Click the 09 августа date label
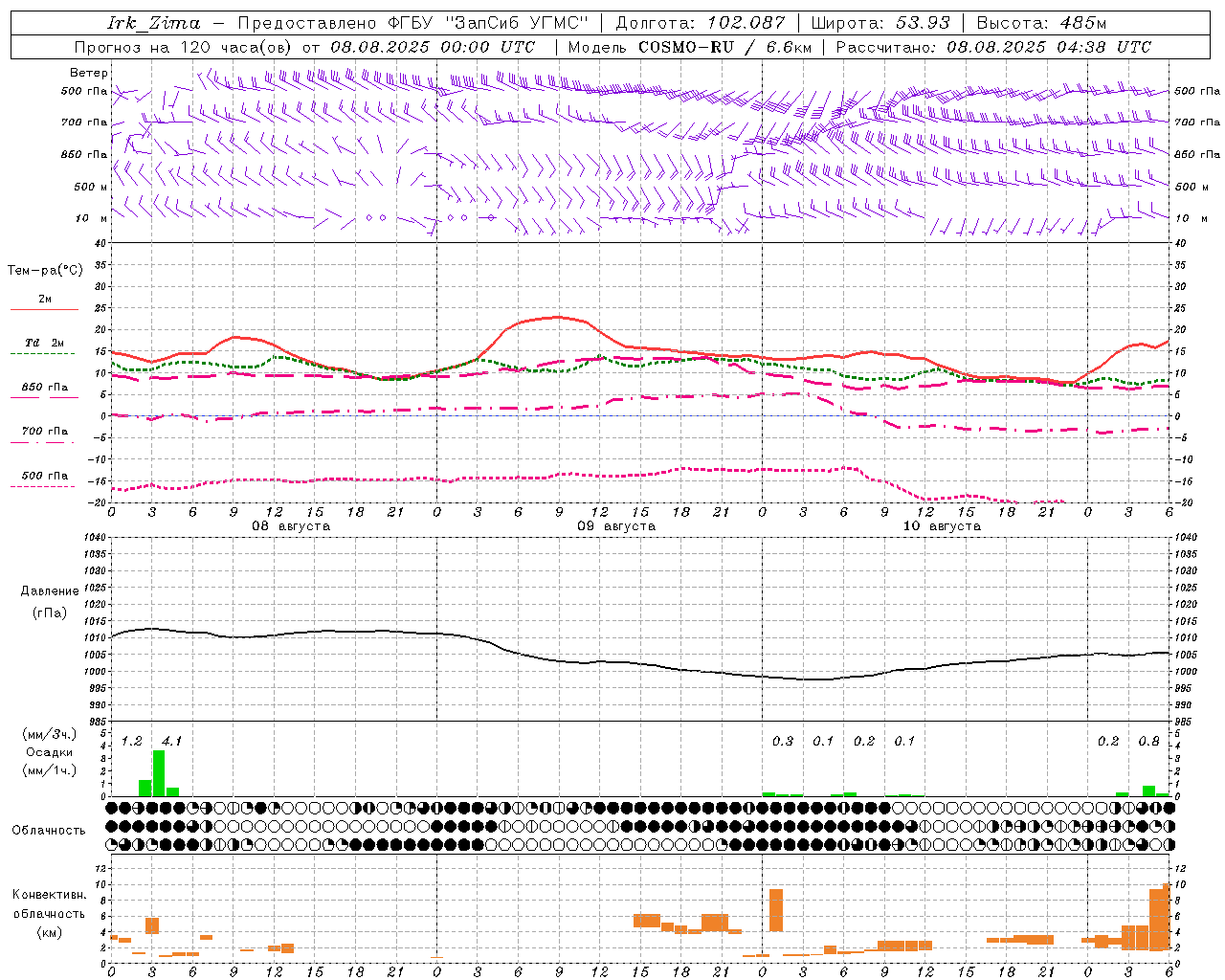 616,526
